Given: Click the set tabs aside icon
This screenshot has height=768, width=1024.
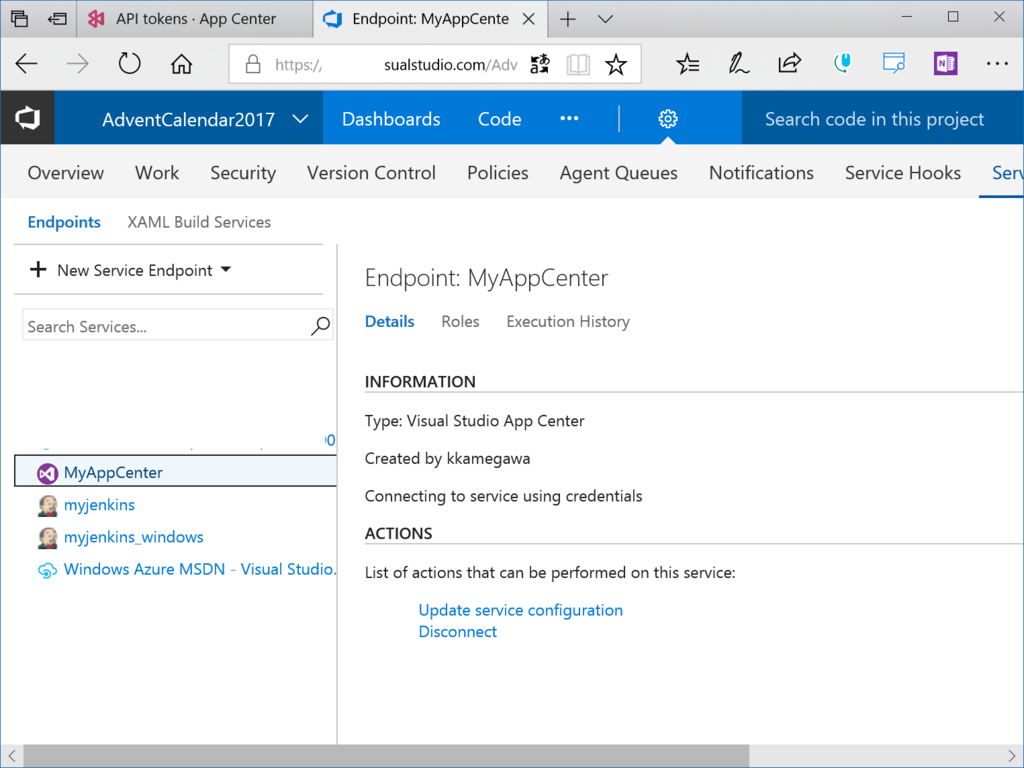Looking at the screenshot, I should pos(57,18).
